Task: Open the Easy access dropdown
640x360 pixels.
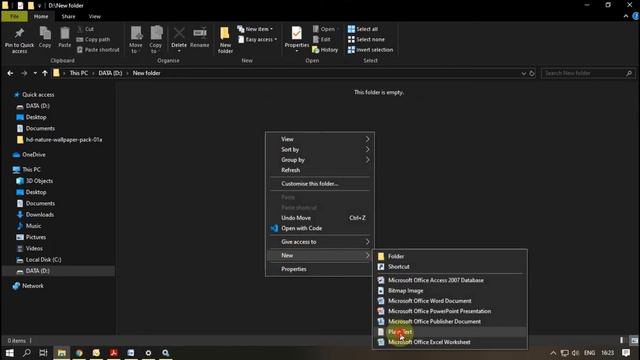Action: pyautogui.click(x=258, y=40)
